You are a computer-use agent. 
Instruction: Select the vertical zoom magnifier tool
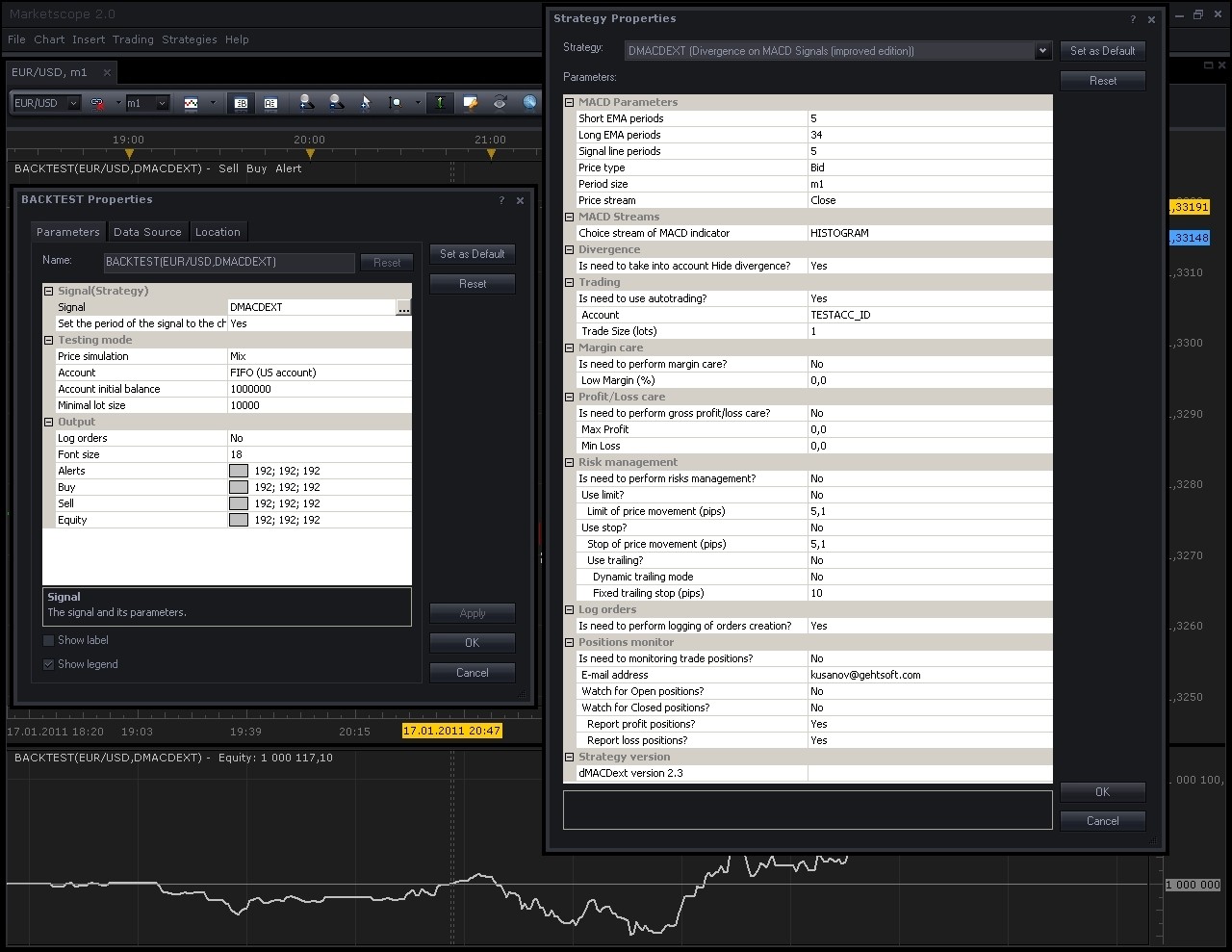[x=395, y=103]
